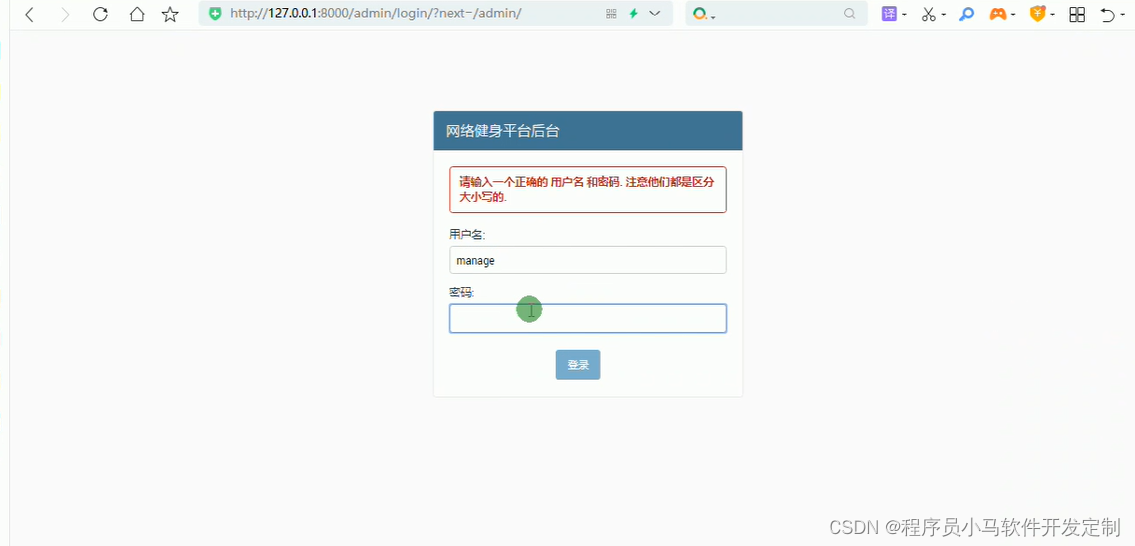Click the green security shield icon

click(215, 14)
